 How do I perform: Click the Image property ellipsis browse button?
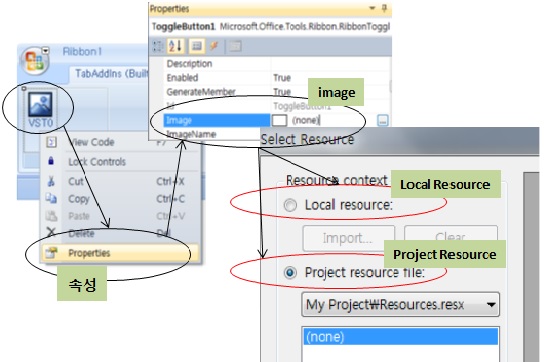point(383,120)
